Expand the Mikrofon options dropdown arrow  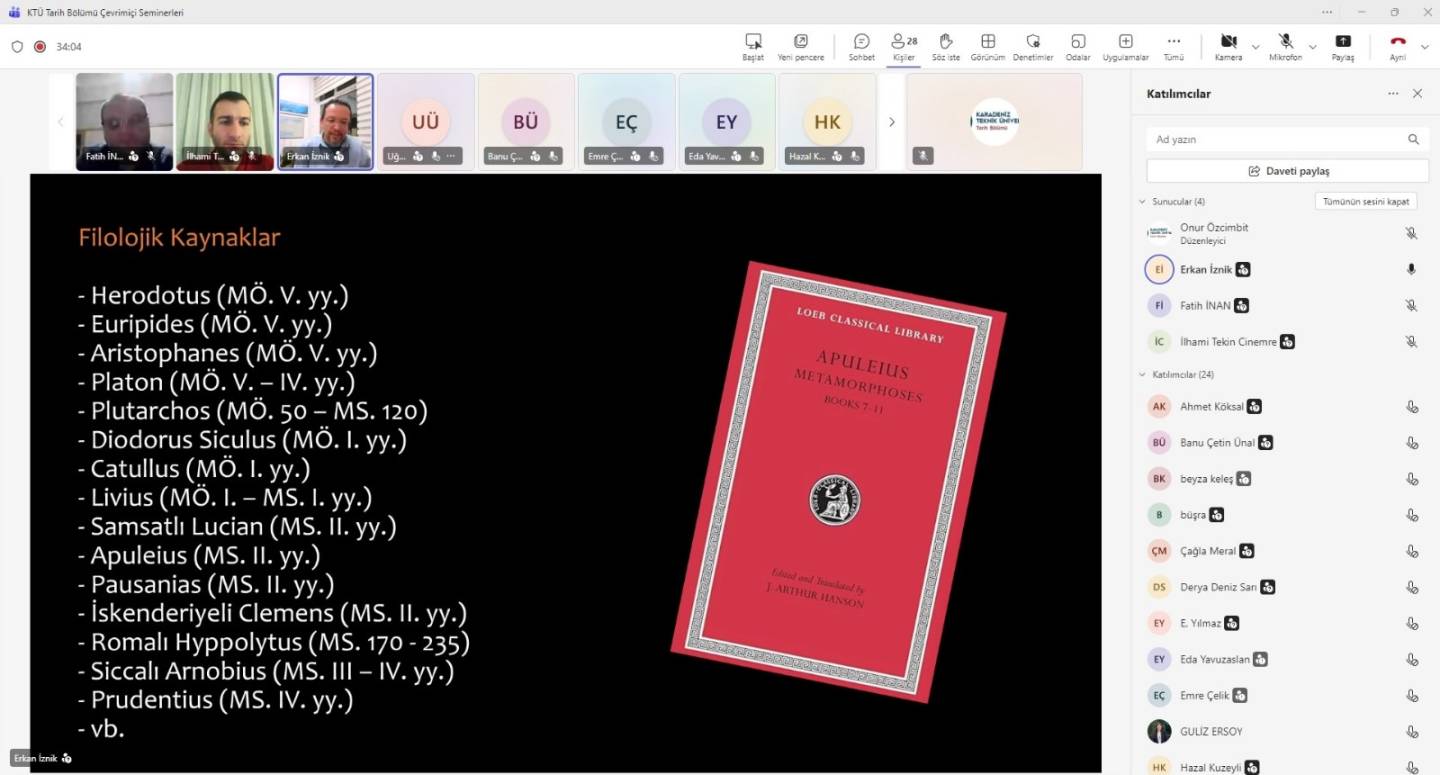coord(1312,47)
